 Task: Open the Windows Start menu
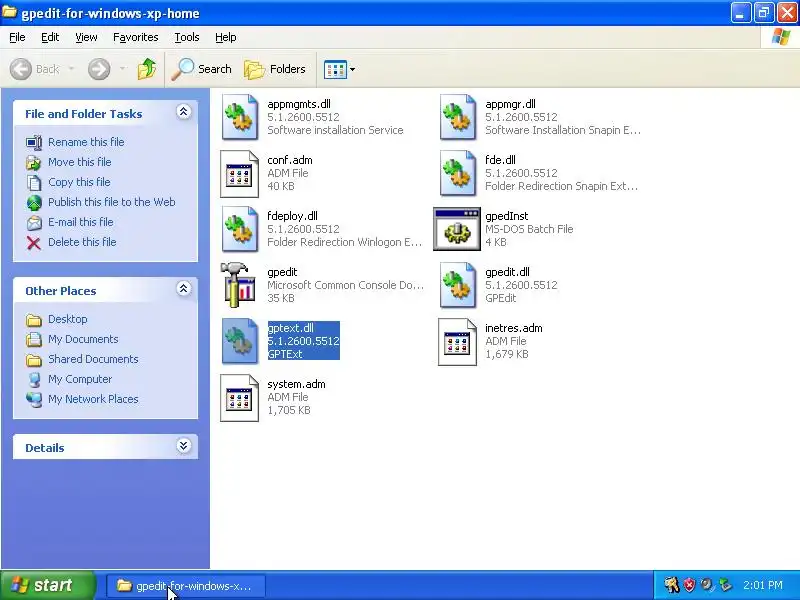coord(47,585)
